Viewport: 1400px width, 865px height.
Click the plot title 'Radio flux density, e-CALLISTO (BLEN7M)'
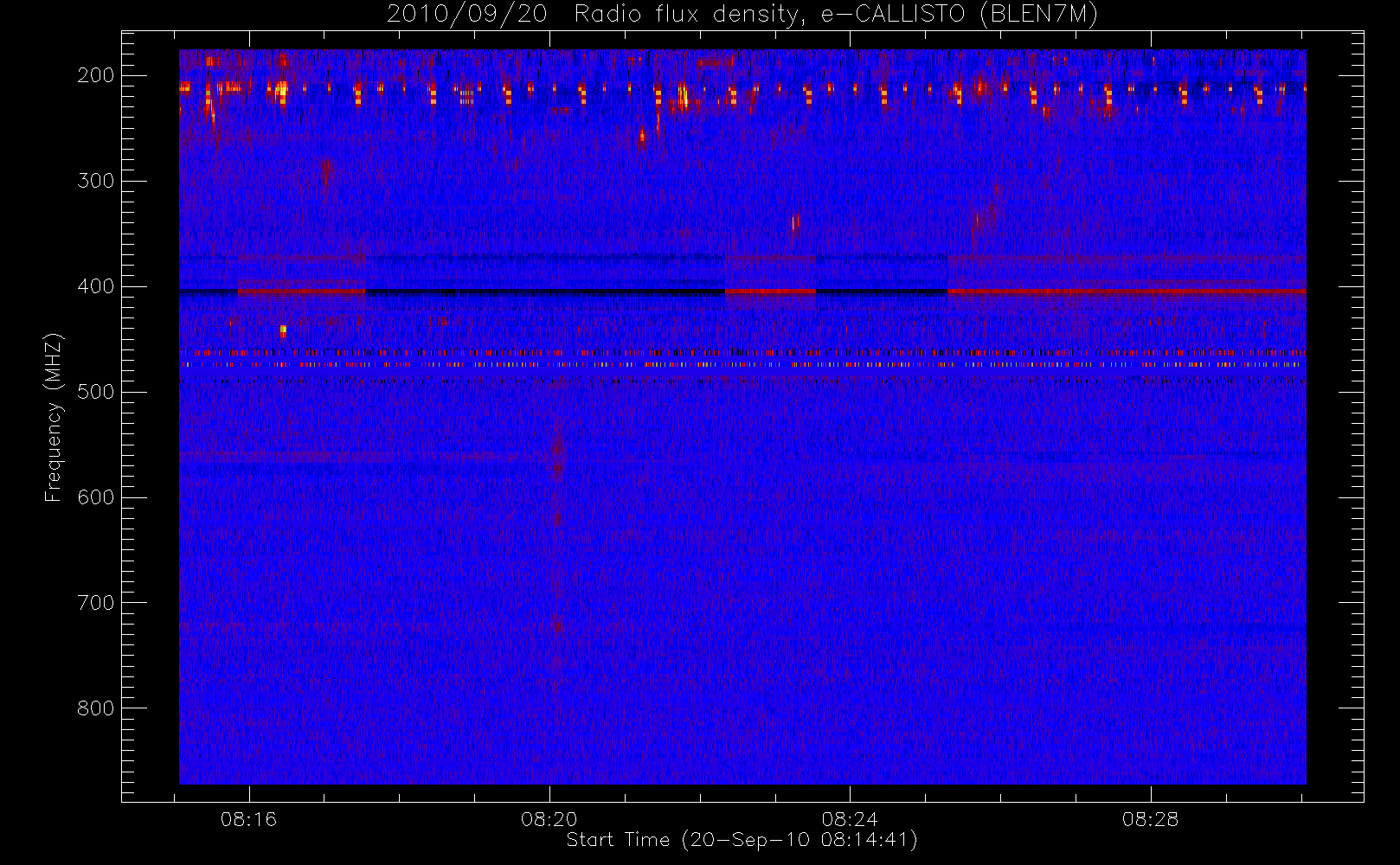tap(836, 15)
